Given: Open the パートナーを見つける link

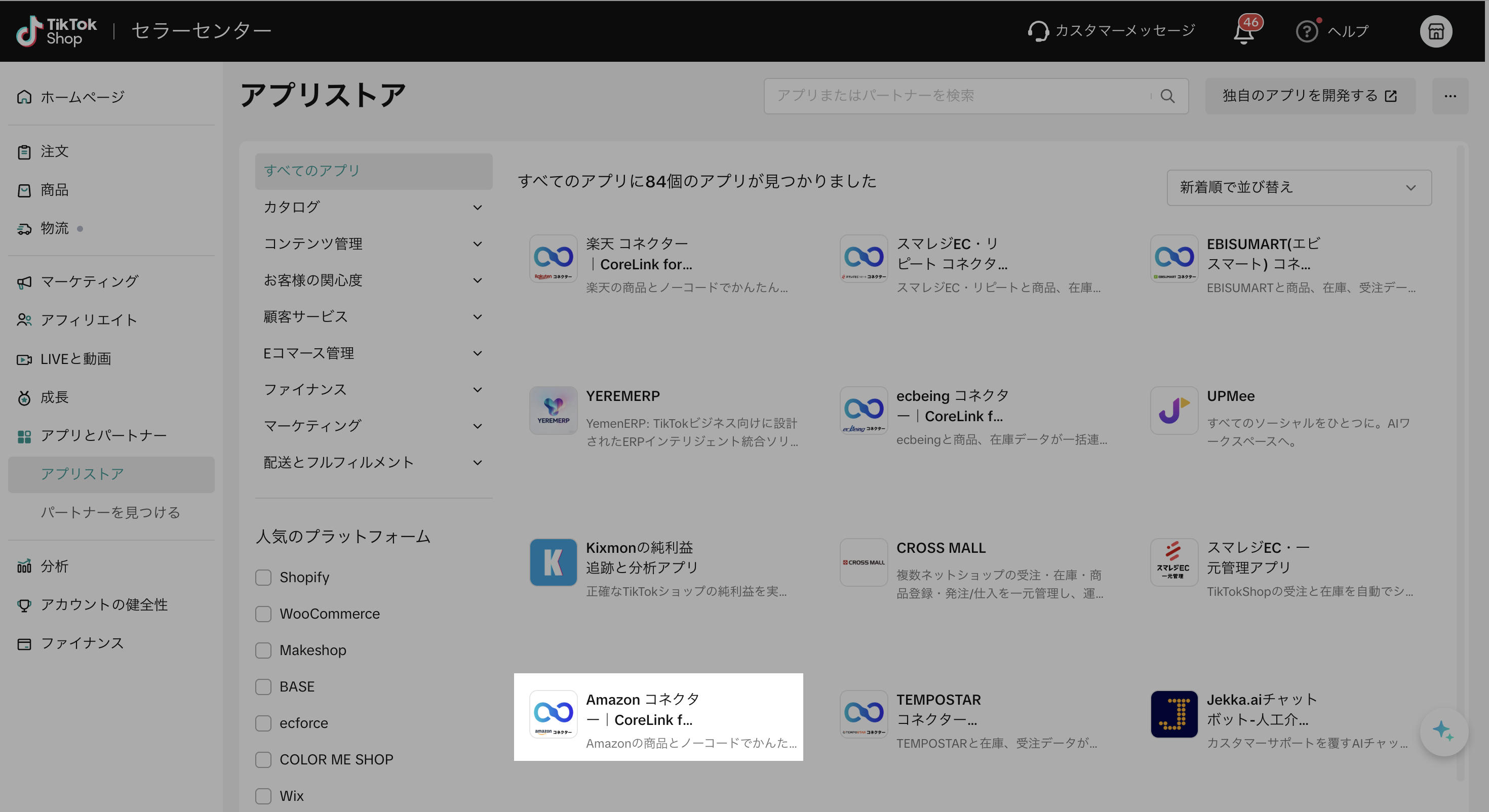Looking at the screenshot, I should (x=110, y=513).
